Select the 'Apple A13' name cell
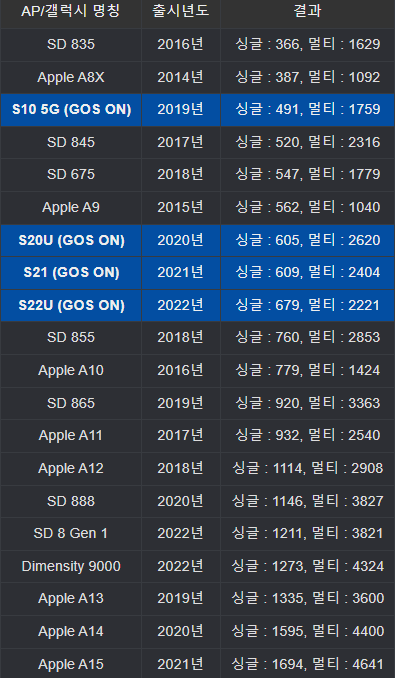Screen dimensions: 395x678 [71, 598]
